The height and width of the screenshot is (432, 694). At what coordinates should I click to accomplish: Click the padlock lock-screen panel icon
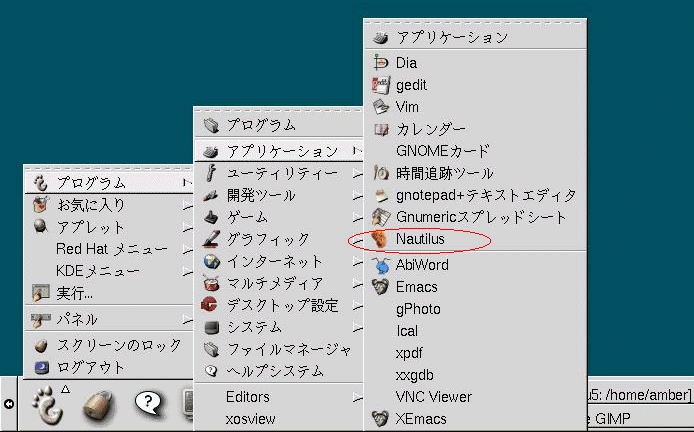[98, 405]
